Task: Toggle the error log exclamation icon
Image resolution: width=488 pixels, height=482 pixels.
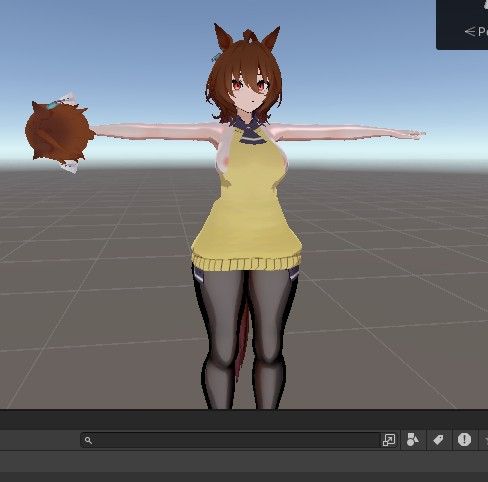Action: pos(464,440)
